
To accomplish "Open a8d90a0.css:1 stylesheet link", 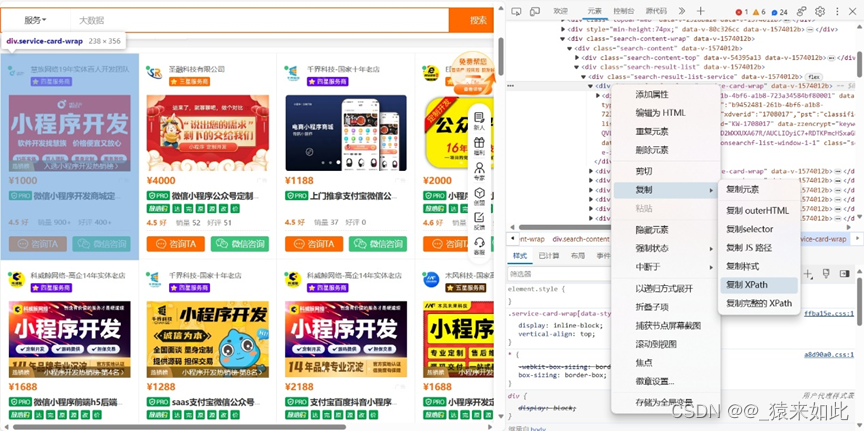I will pos(829,354).
